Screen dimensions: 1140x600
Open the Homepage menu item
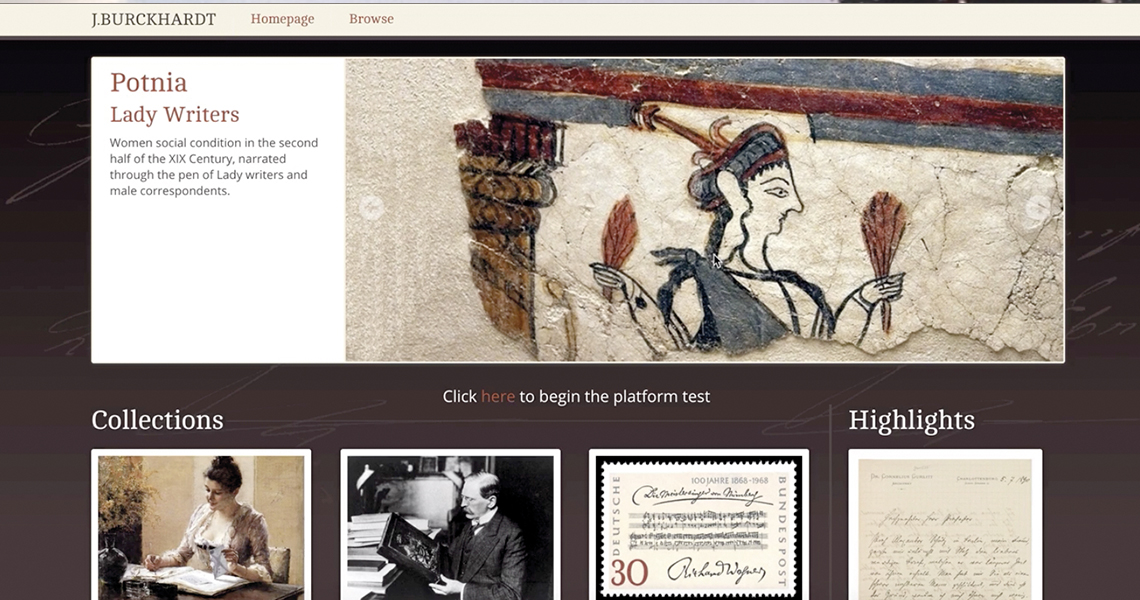click(282, 19)
